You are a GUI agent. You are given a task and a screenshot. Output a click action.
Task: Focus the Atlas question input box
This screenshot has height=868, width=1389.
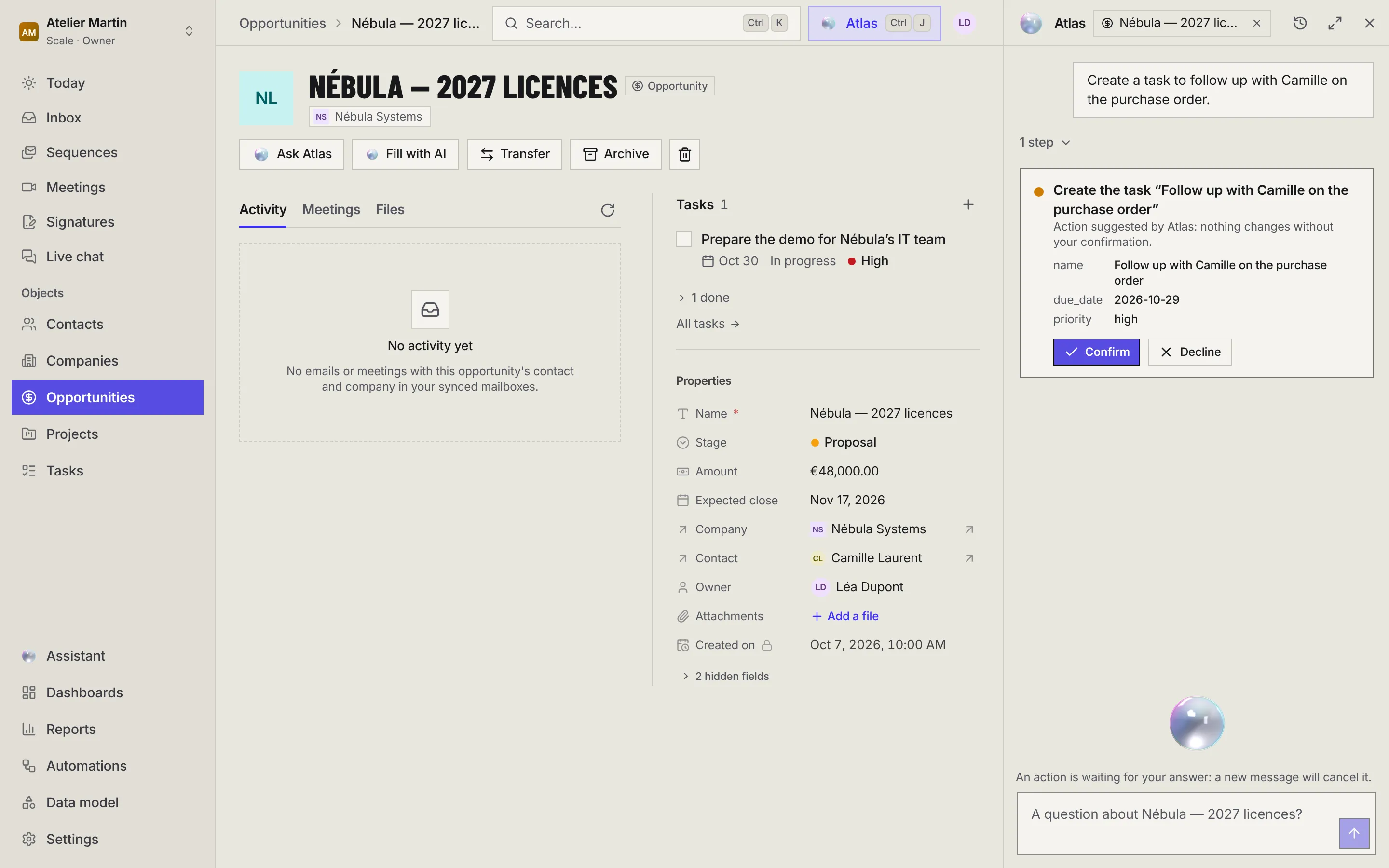(x=1196, y=824)
